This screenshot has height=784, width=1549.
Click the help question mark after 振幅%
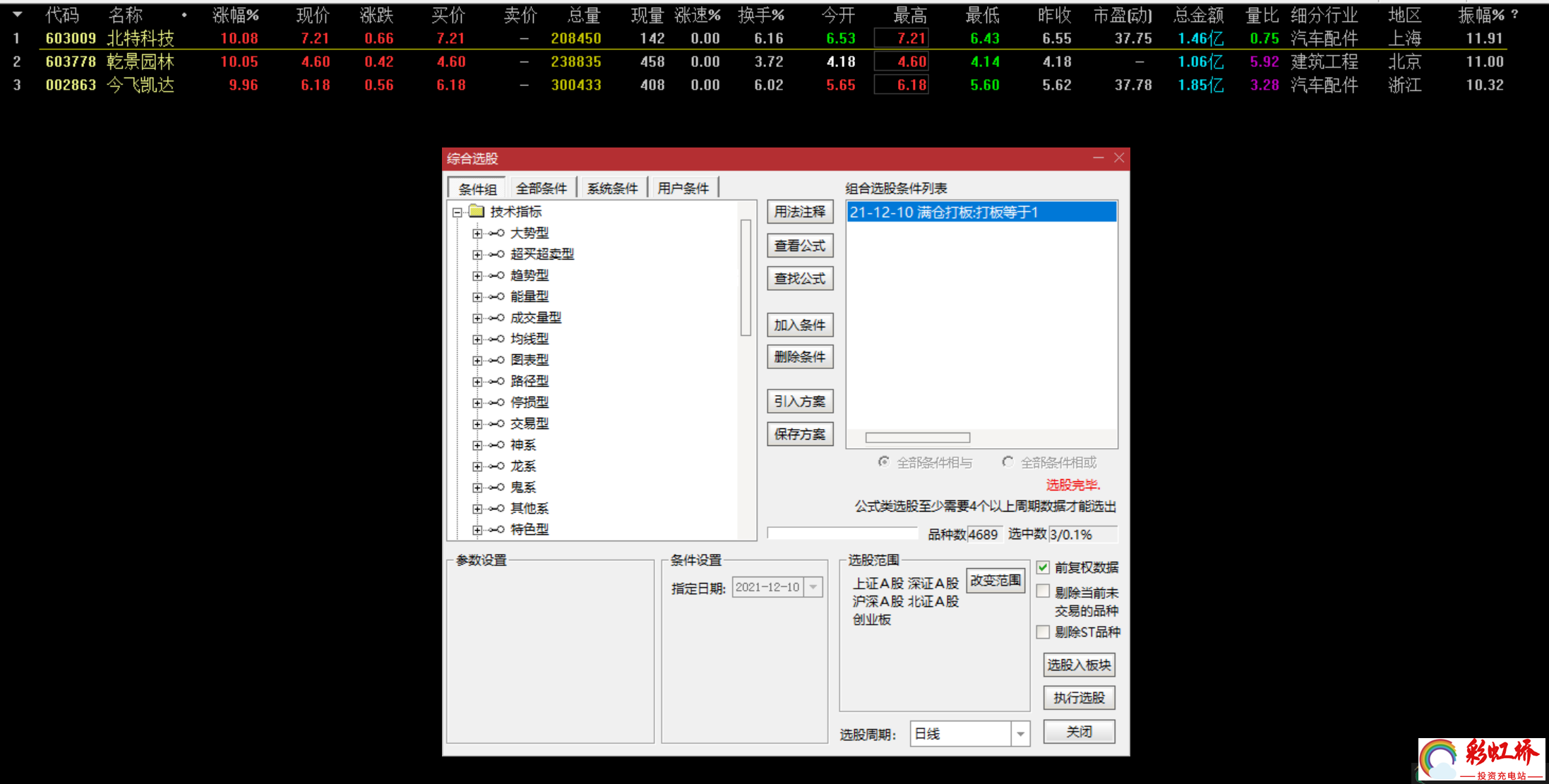(x=1514, y=14)
